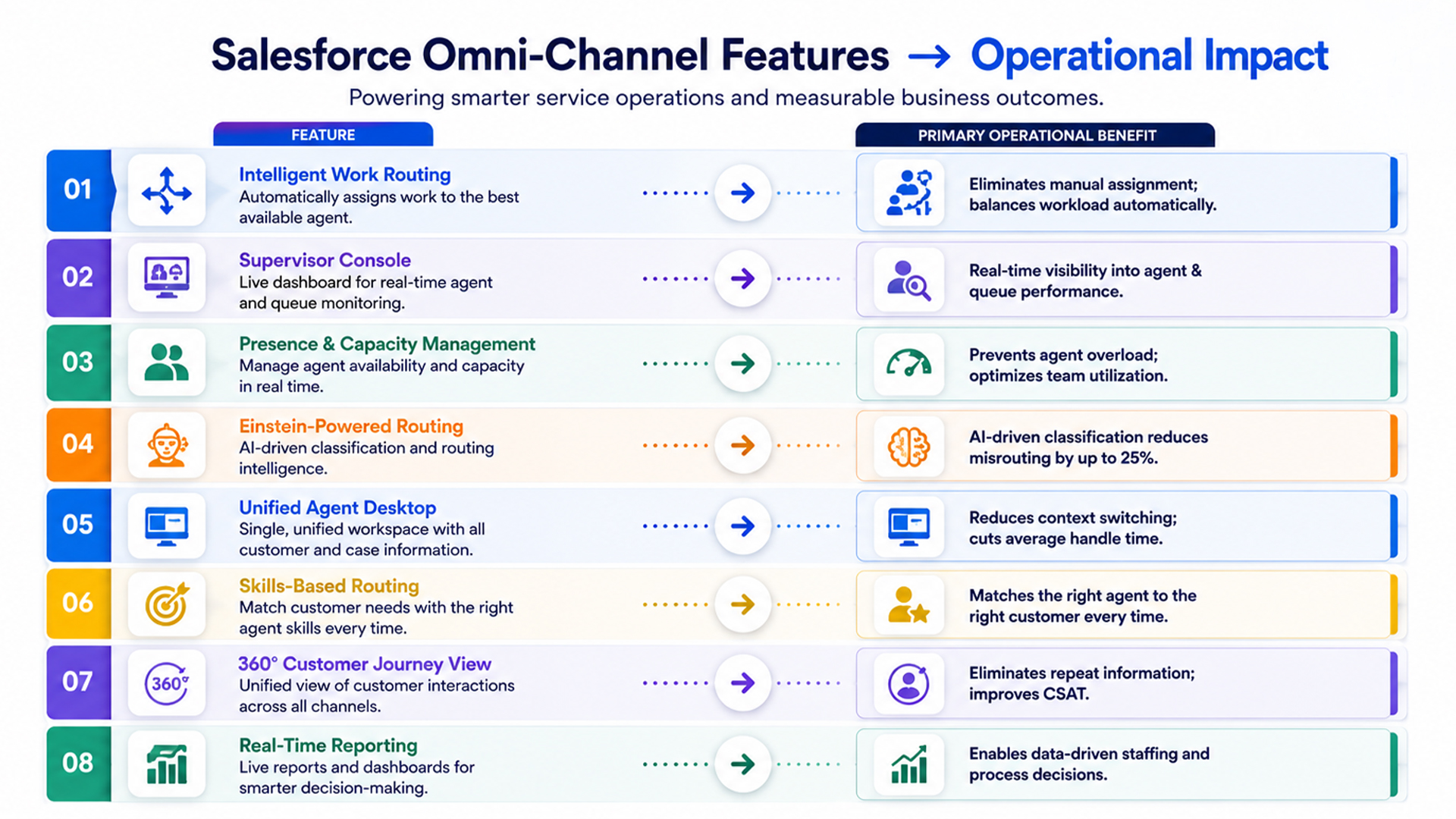1456x819 pixels.
Task: Click the description AI-driven classification and routing intelligence
Action: tap(366, 458)
